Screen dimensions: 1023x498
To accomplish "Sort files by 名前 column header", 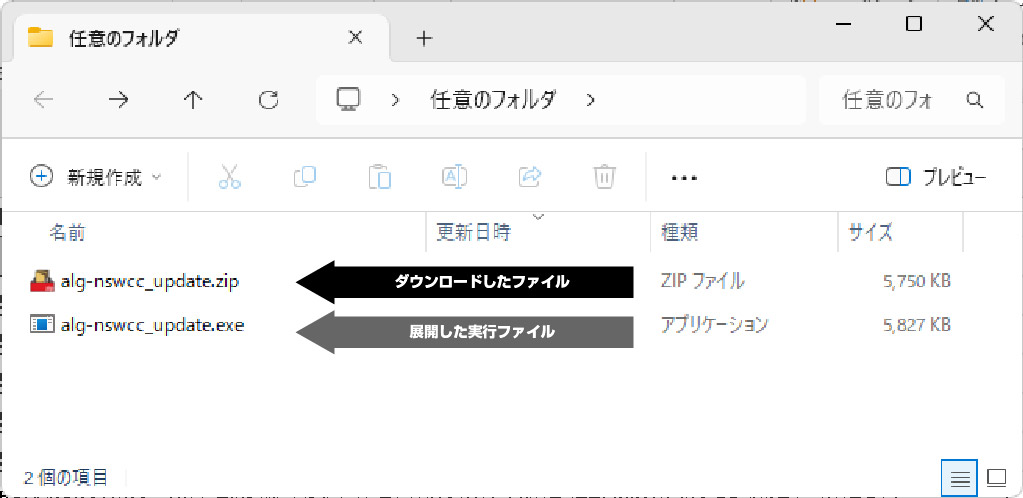I will coord(68,232).
